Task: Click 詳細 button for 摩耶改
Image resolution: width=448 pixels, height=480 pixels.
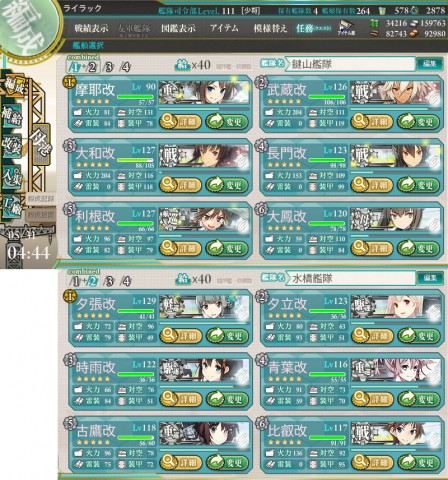Action: coord(180,121)
